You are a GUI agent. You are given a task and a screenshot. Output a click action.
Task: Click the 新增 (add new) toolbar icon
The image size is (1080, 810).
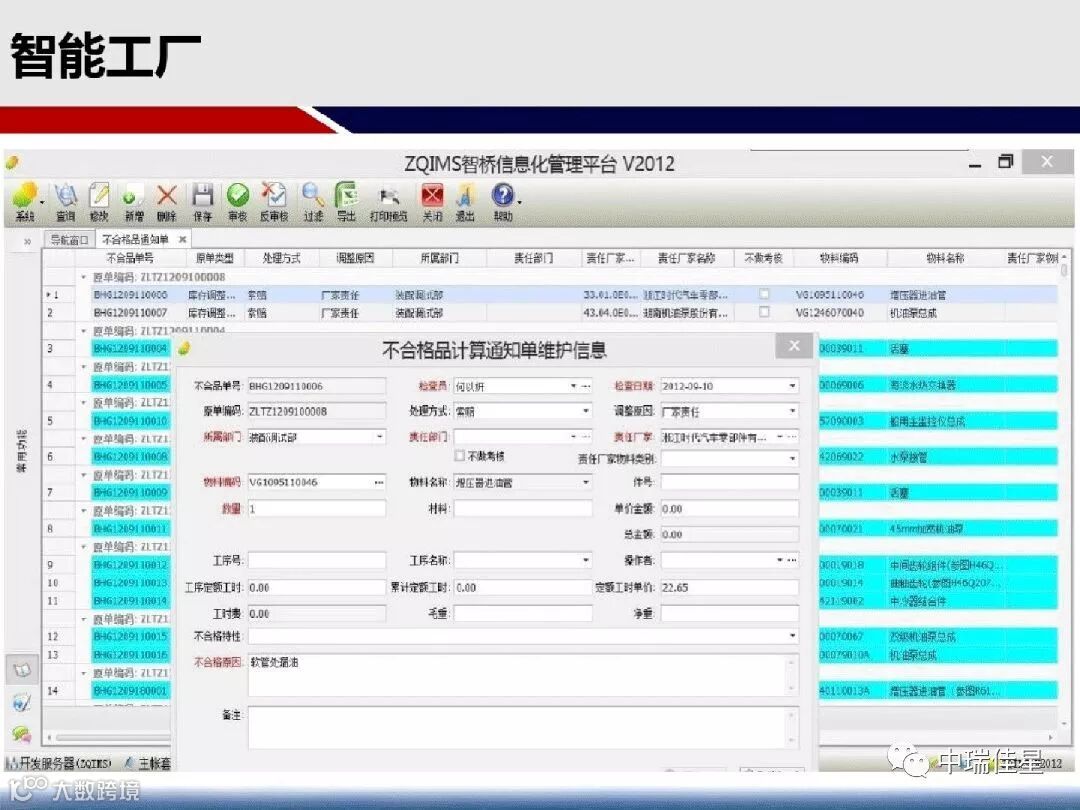click(x=134, y=201)
